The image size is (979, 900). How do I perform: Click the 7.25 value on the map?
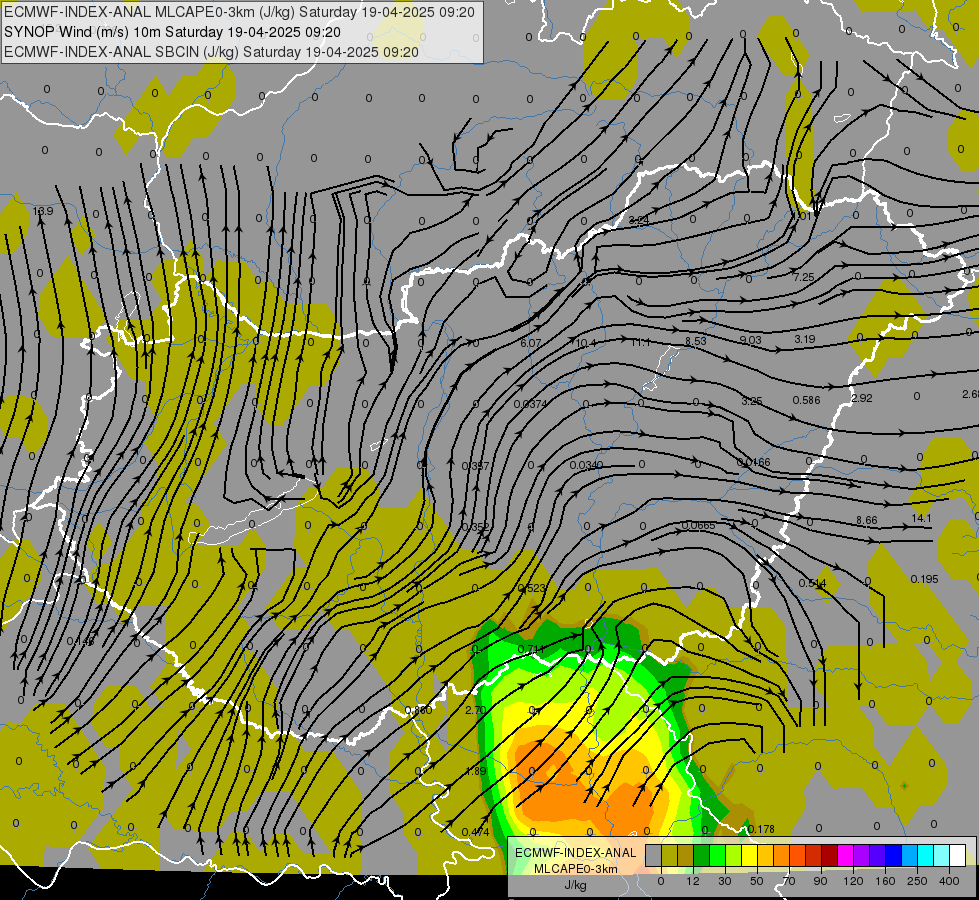[x=804, y=277]
